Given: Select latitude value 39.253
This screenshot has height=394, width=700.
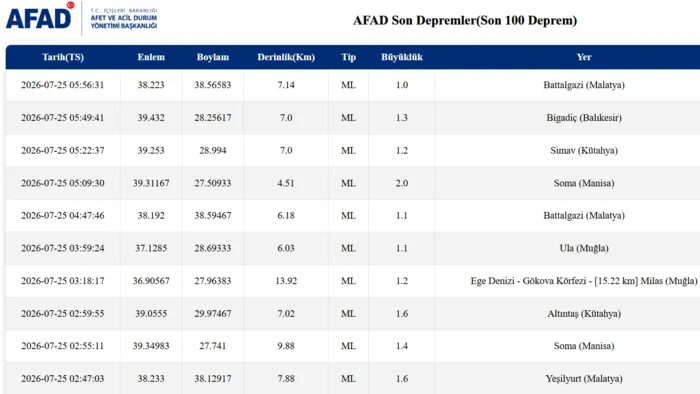Looking at the screenshot, I should [151, 150].
